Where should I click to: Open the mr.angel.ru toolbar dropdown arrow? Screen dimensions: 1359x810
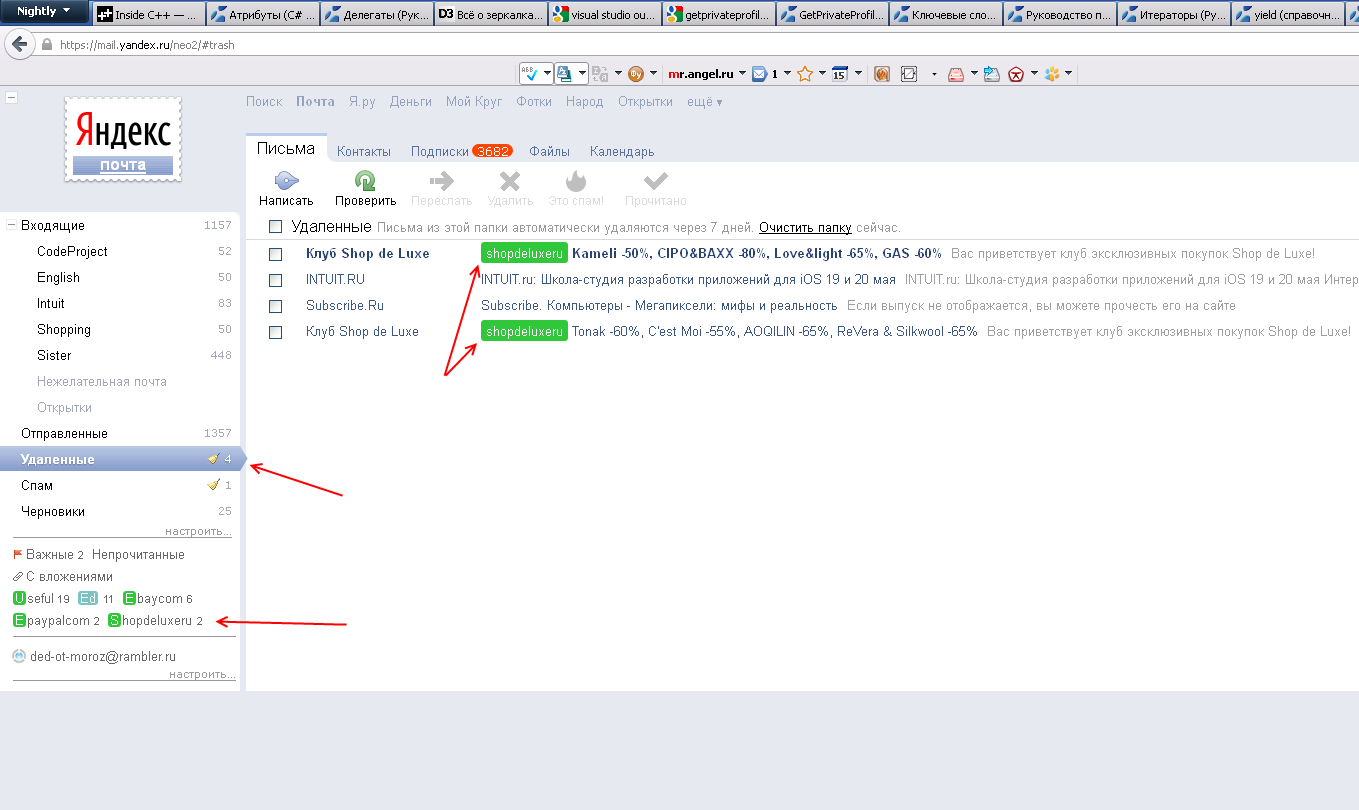tap(742, 74)
